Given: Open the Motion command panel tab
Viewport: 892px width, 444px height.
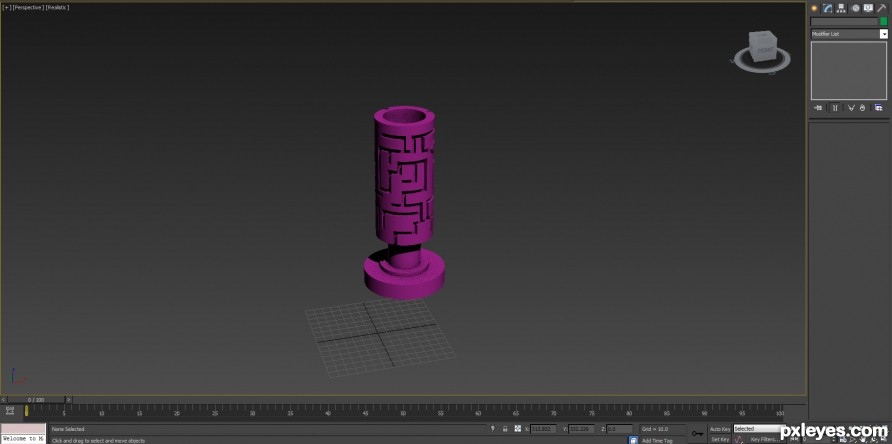Looking at the screenshot, I should [855, 8].
